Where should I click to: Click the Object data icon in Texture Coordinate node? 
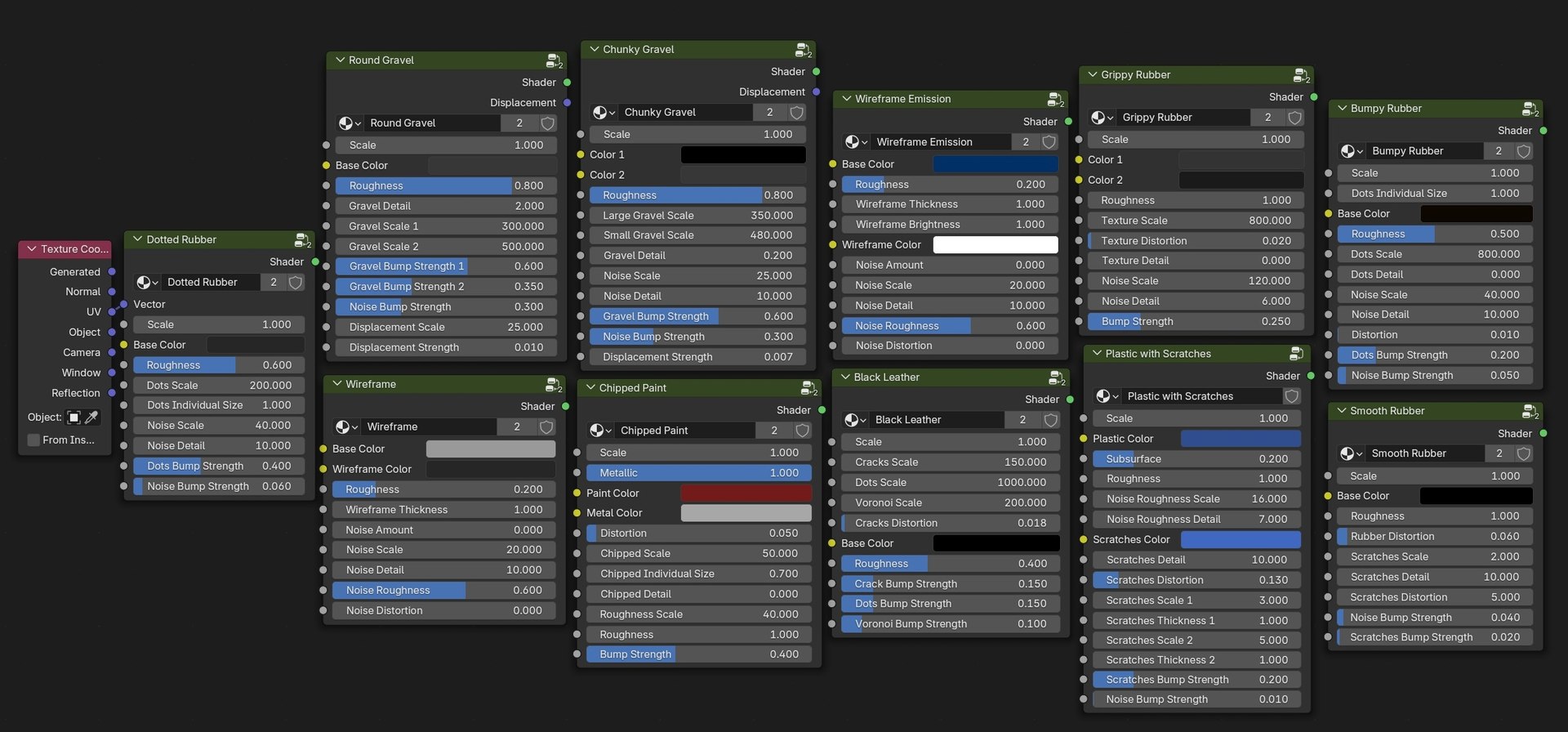coord(73,417)
